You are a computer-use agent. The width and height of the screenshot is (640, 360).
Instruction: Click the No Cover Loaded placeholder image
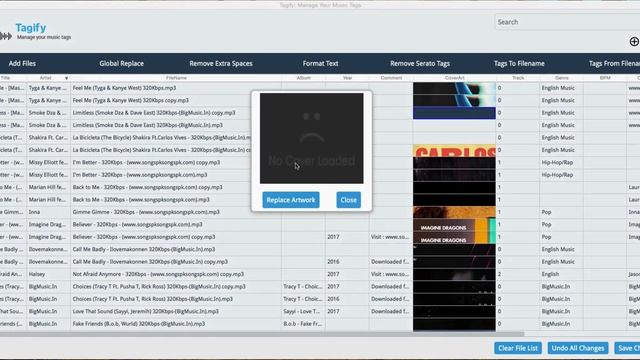(311, 138)
